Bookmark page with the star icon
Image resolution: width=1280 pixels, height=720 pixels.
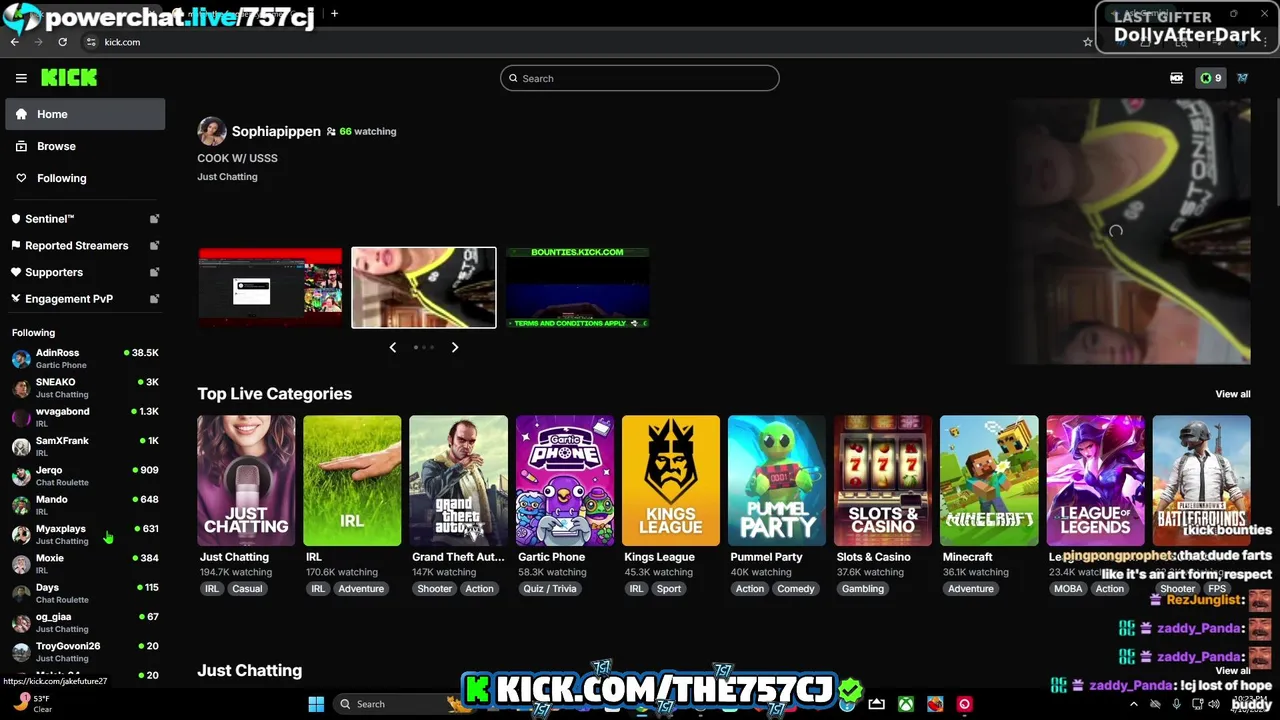(1088, 42)
